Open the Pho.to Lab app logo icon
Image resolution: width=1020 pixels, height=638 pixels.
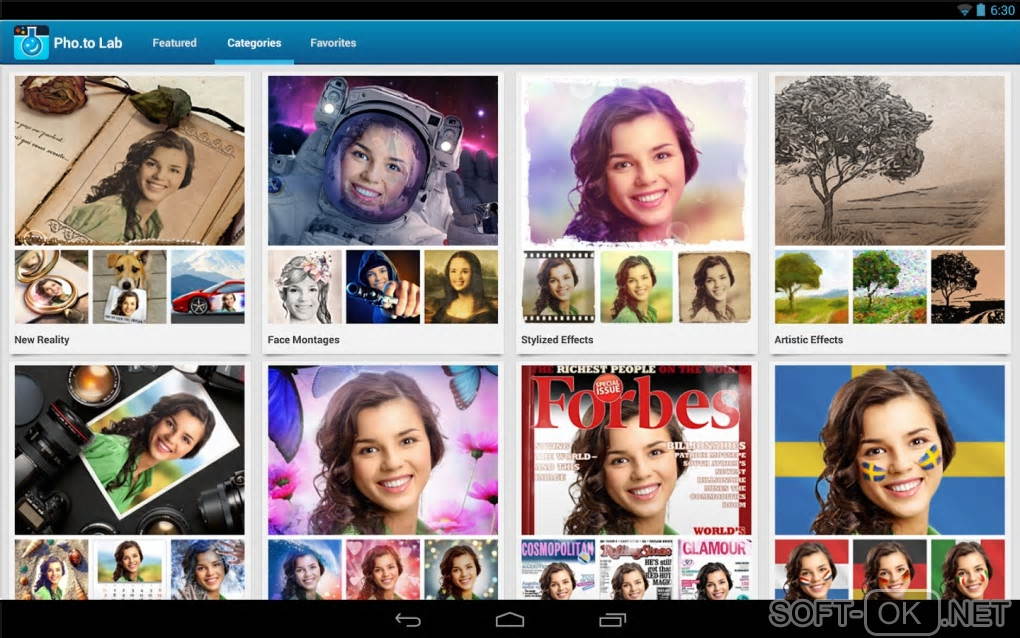31,43
